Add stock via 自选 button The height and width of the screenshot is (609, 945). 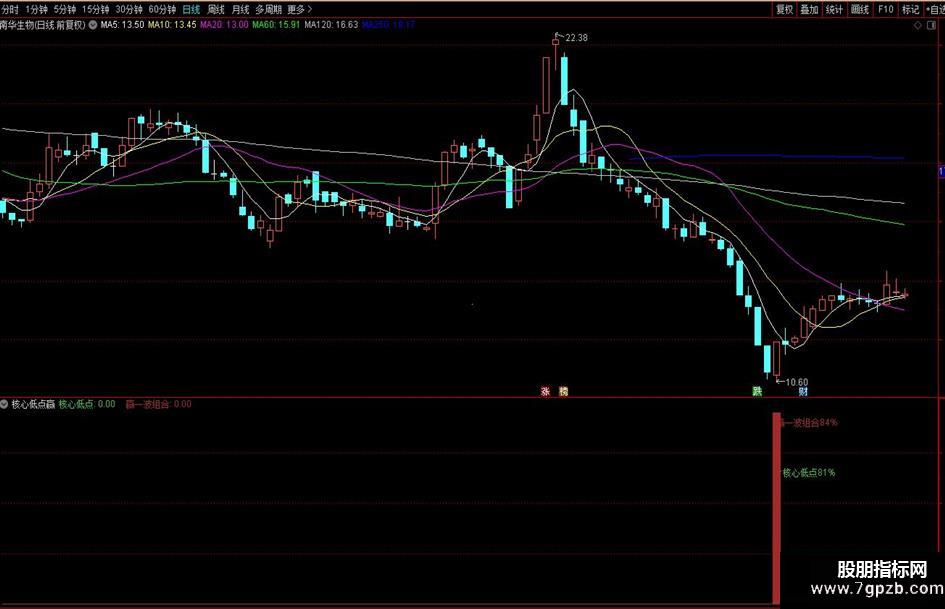(935, 9)
